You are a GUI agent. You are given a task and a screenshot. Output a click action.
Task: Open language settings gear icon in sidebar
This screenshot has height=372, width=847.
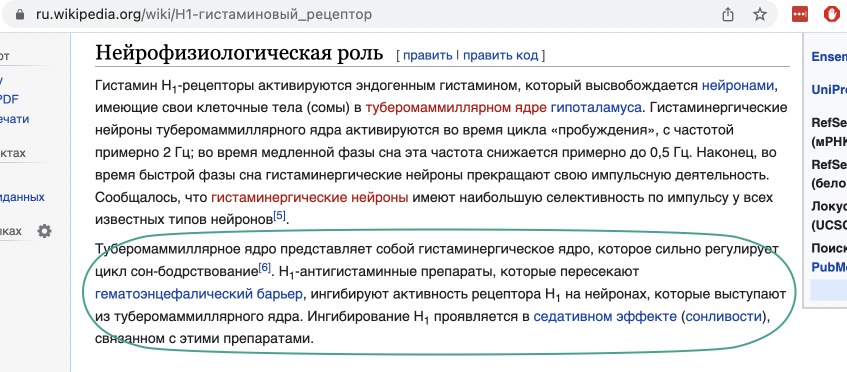[44, 232]
